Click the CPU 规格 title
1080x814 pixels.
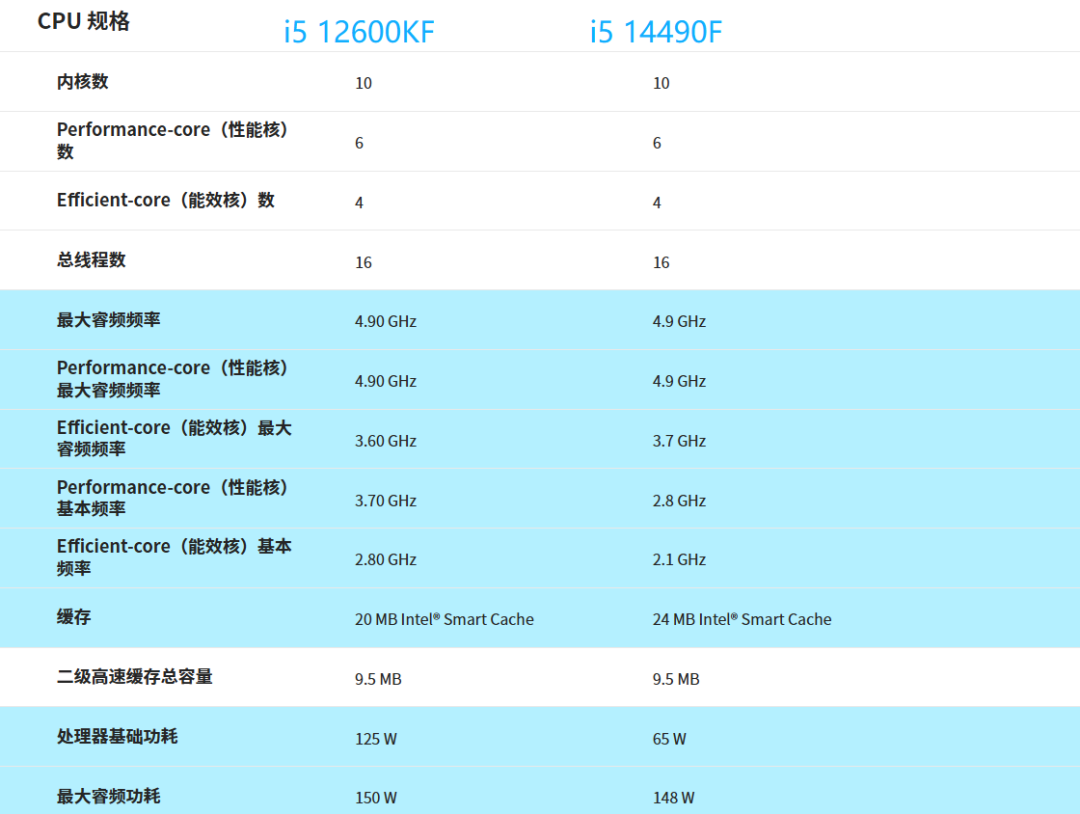click(x=83, y=21)
